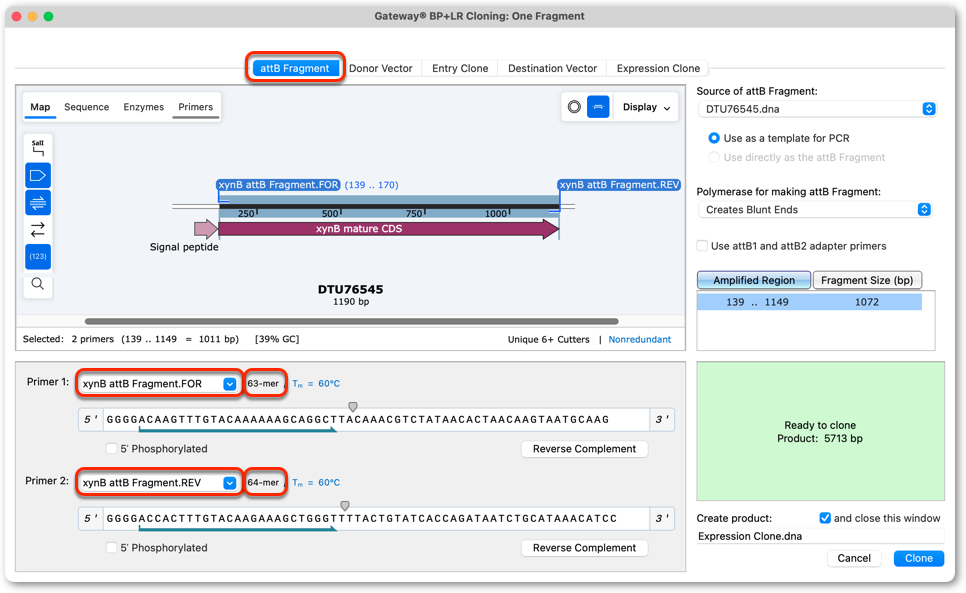
Task: Uncheck 'and close this window' checkbox
Action: coord(825,518)
